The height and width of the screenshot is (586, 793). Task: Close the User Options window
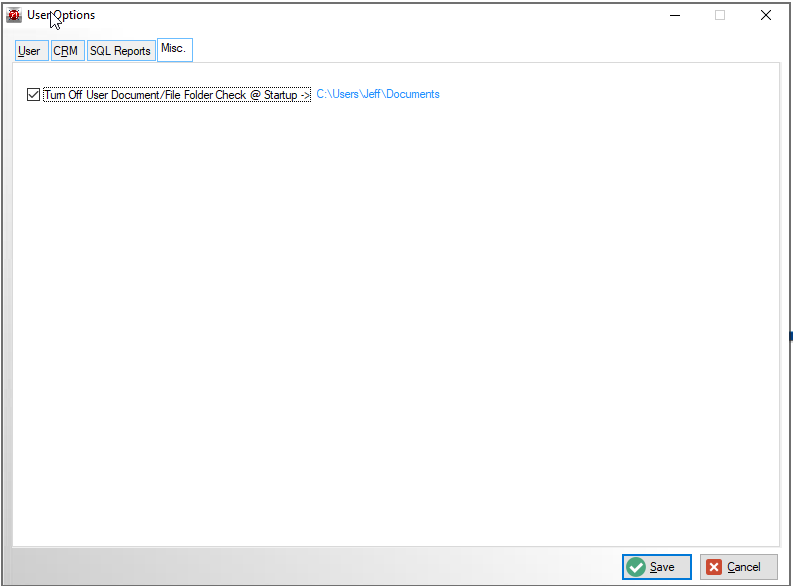pos(766,15)
